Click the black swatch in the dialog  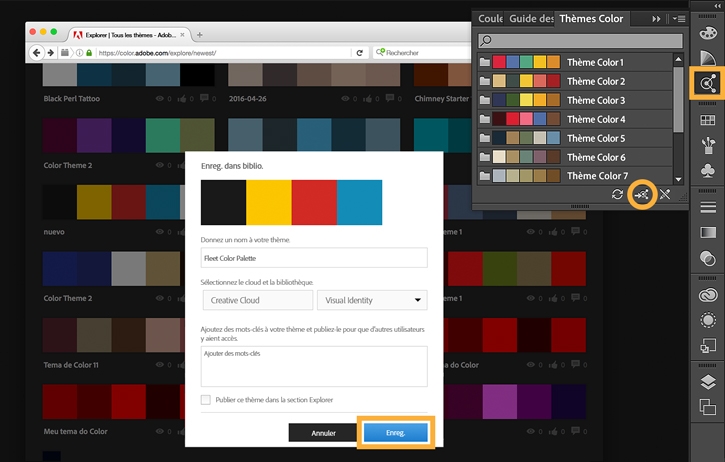click(223, 203)
